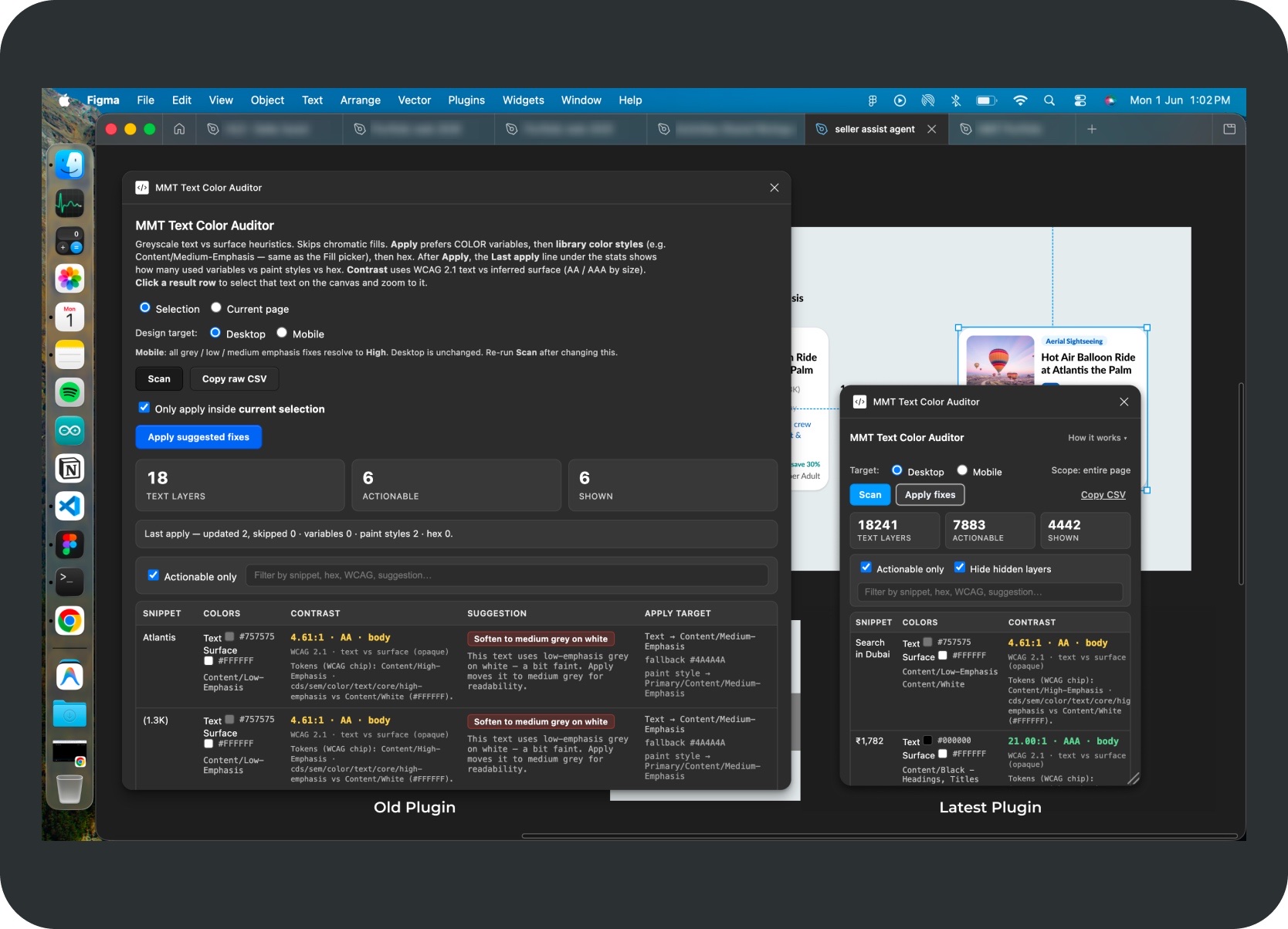Open the Trash in the dock

tap(69, 788)
